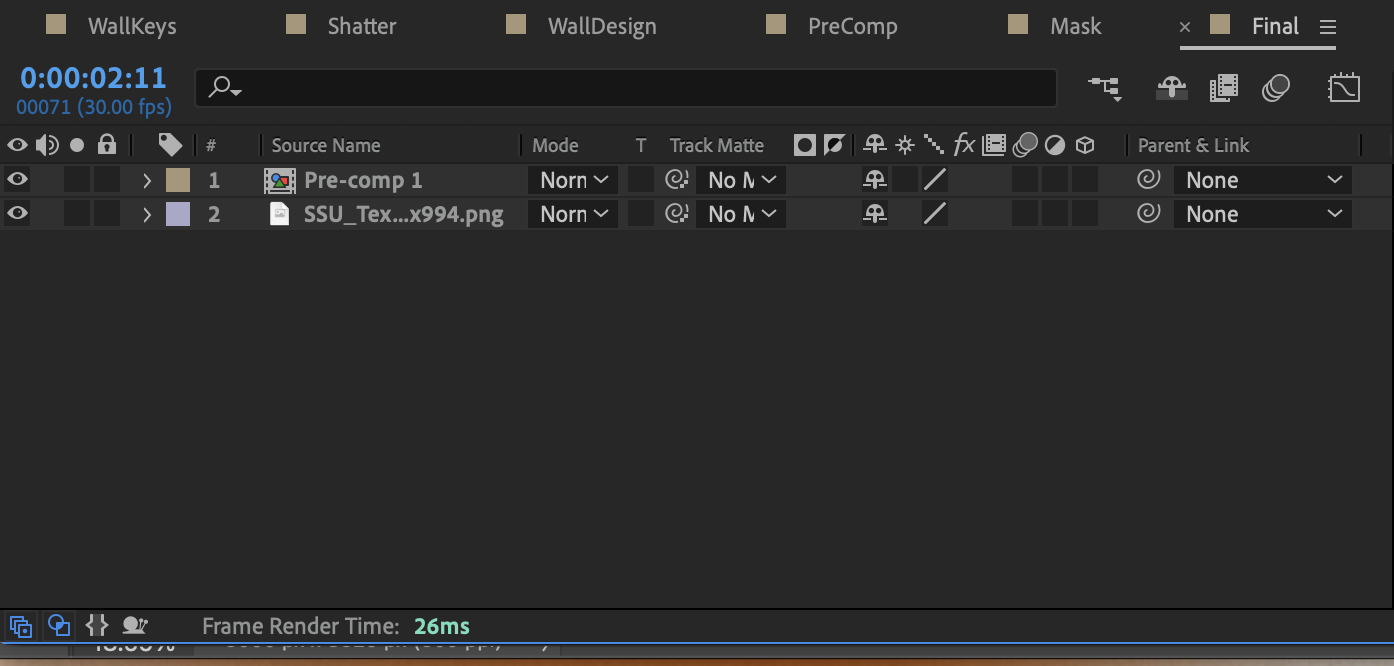Enable Hide Shy Layers for the composition
The height and width of the screenshot is (666, 1394).
pos(1171,88)
